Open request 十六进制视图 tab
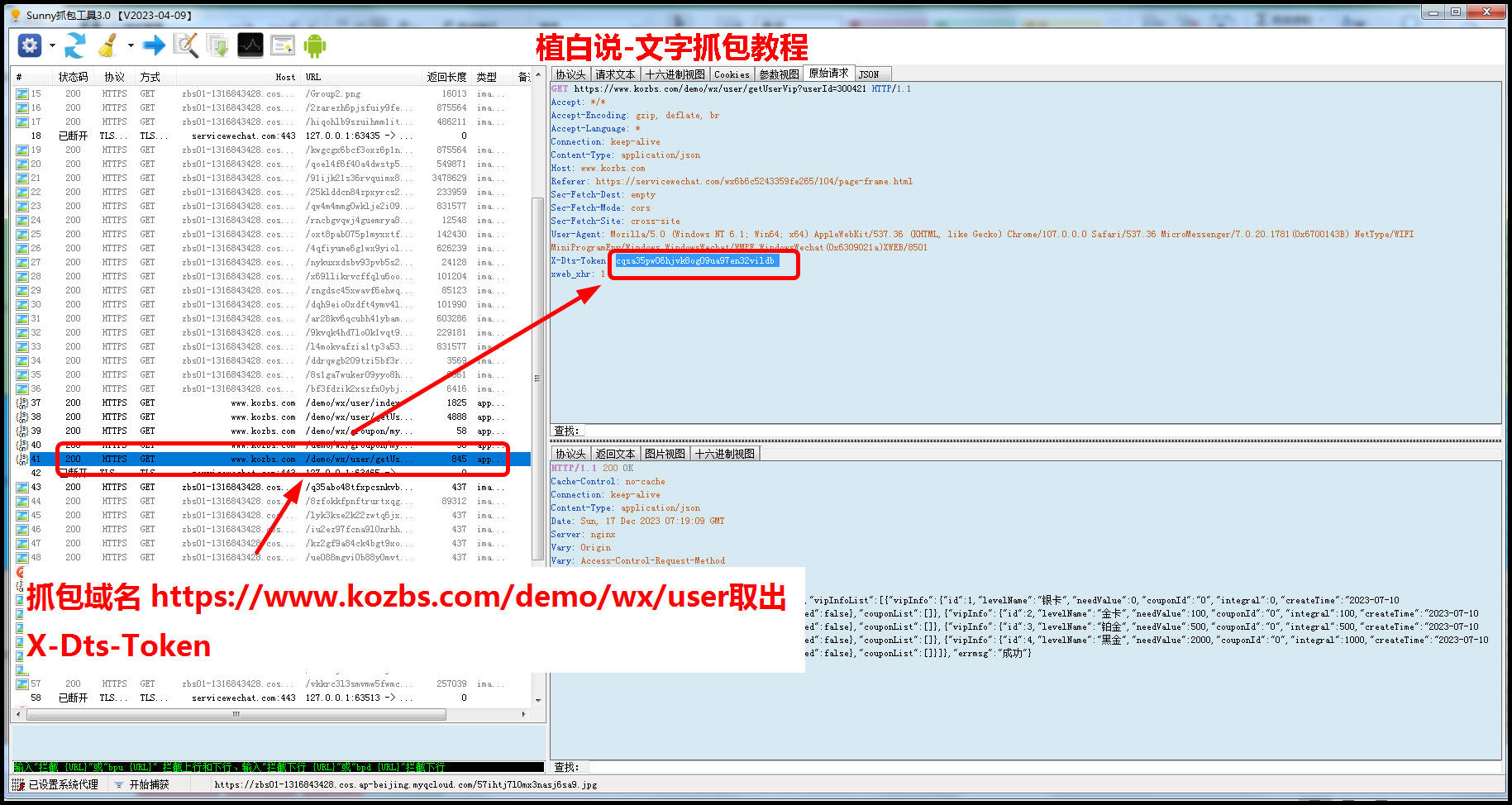 (x=675, y=74)
